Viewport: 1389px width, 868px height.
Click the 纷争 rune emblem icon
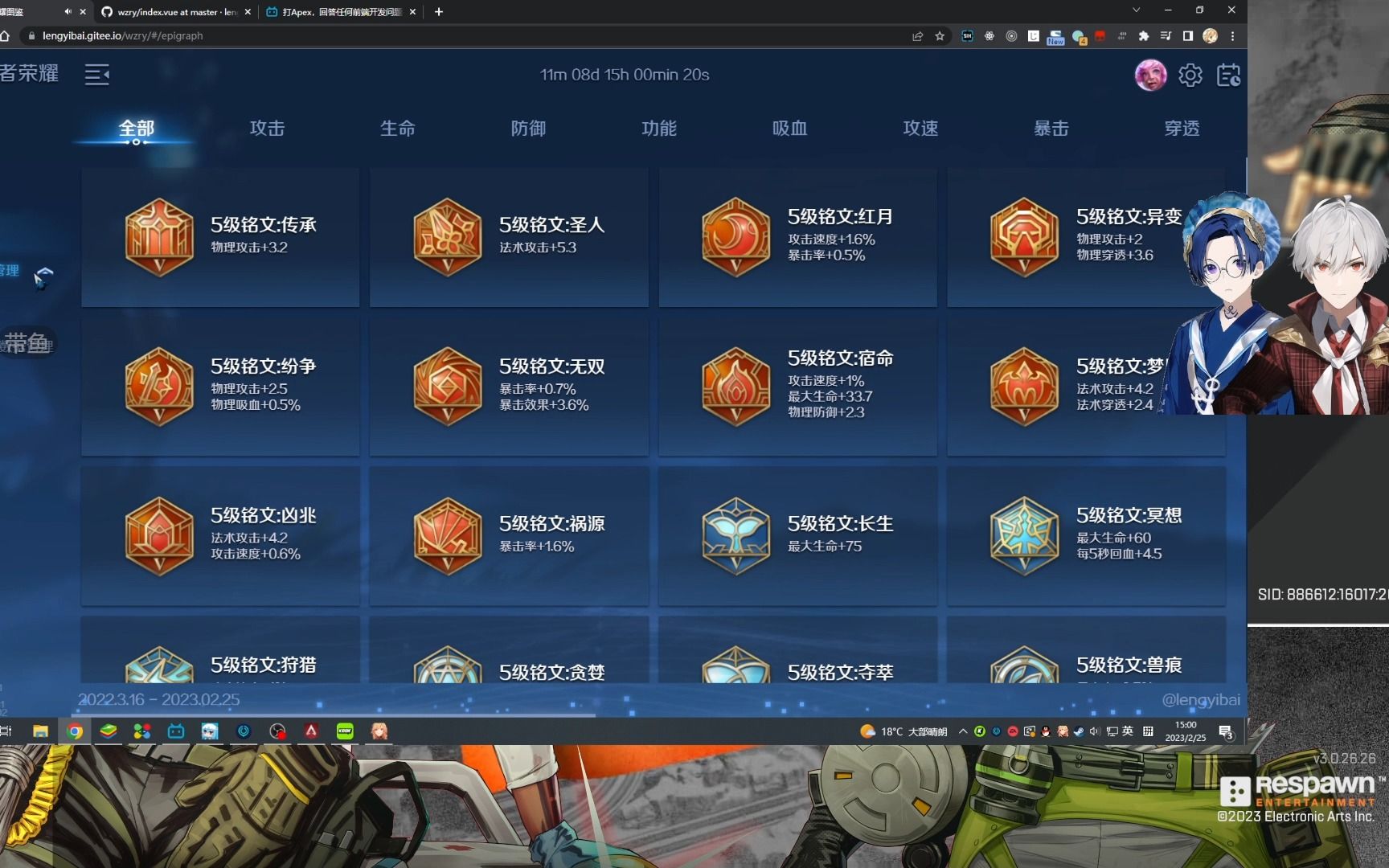[x=159, y=387]
